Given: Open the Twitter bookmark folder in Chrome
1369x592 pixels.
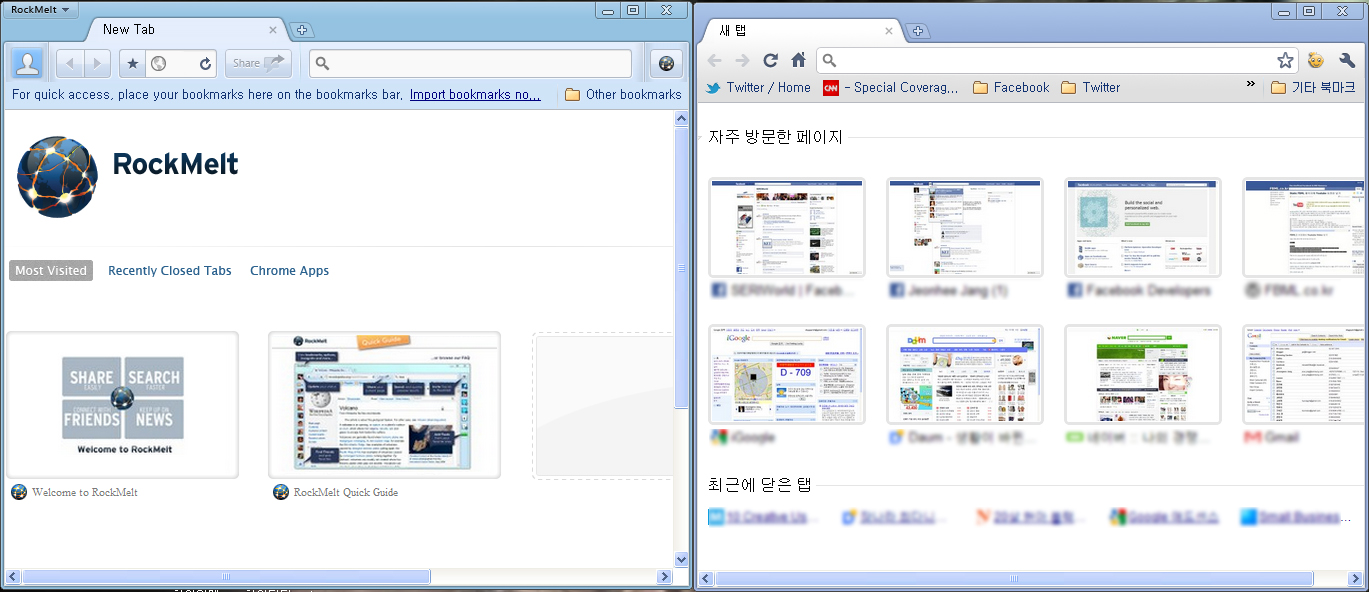Looking at the screenshot, I should click(x=1090, y=87).
